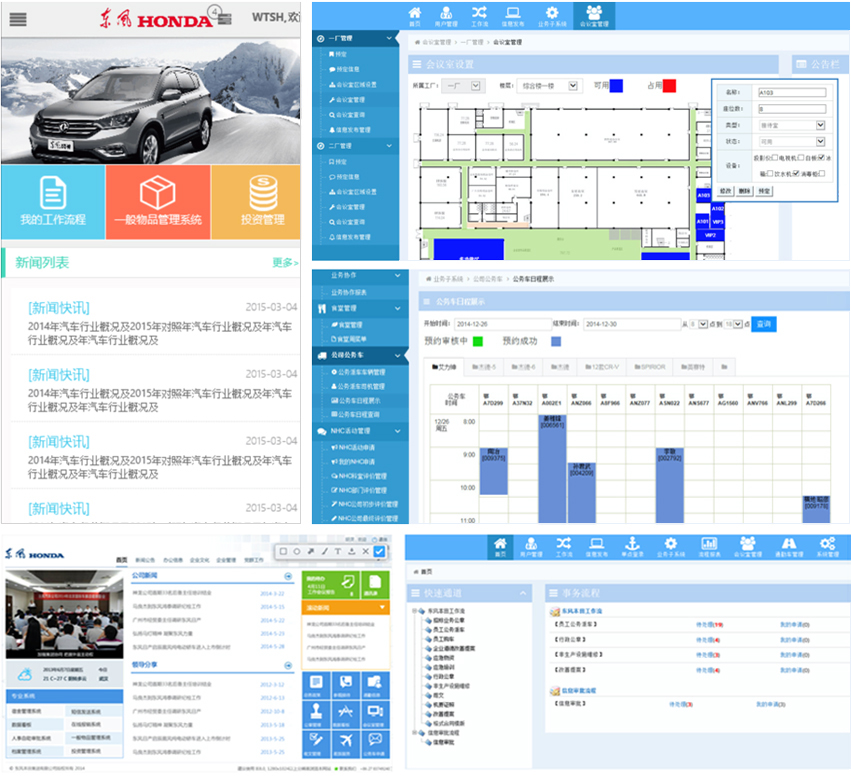Uncheck the 白板 equipment checkbox
This screenshot has height=780, width=851.
click(822, 157)
